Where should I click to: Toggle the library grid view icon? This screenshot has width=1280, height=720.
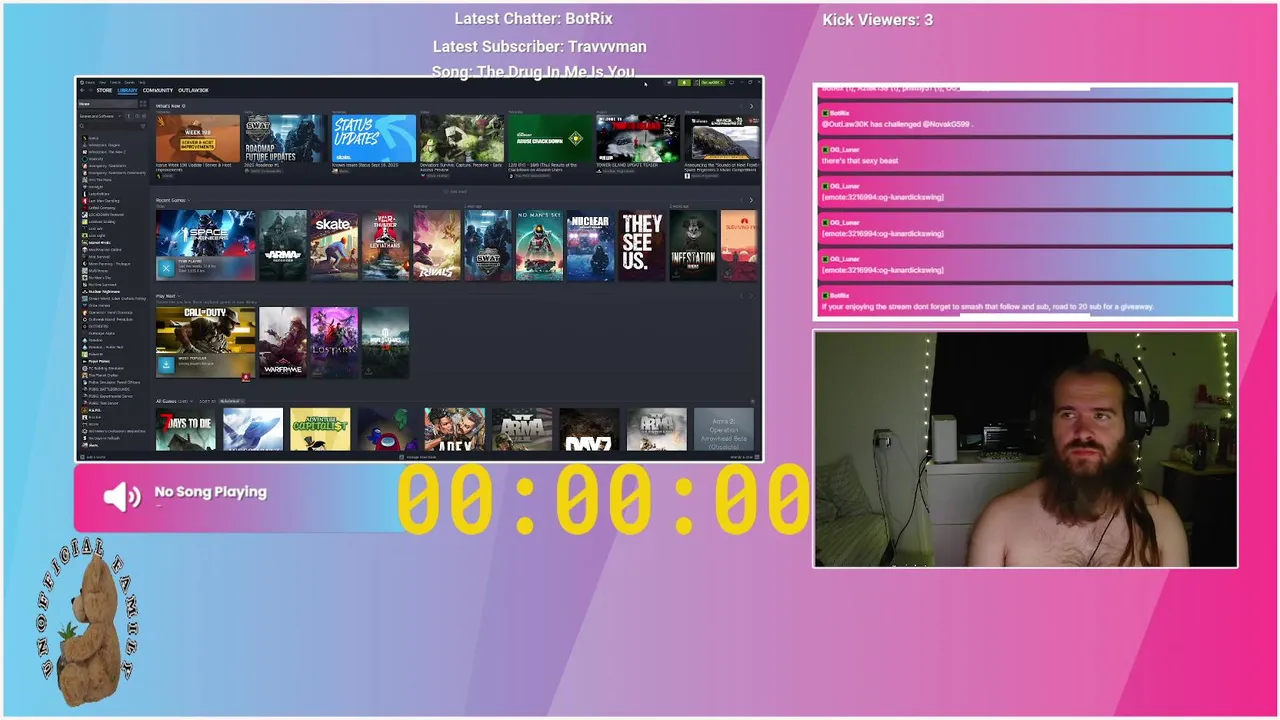click(143, 104)
